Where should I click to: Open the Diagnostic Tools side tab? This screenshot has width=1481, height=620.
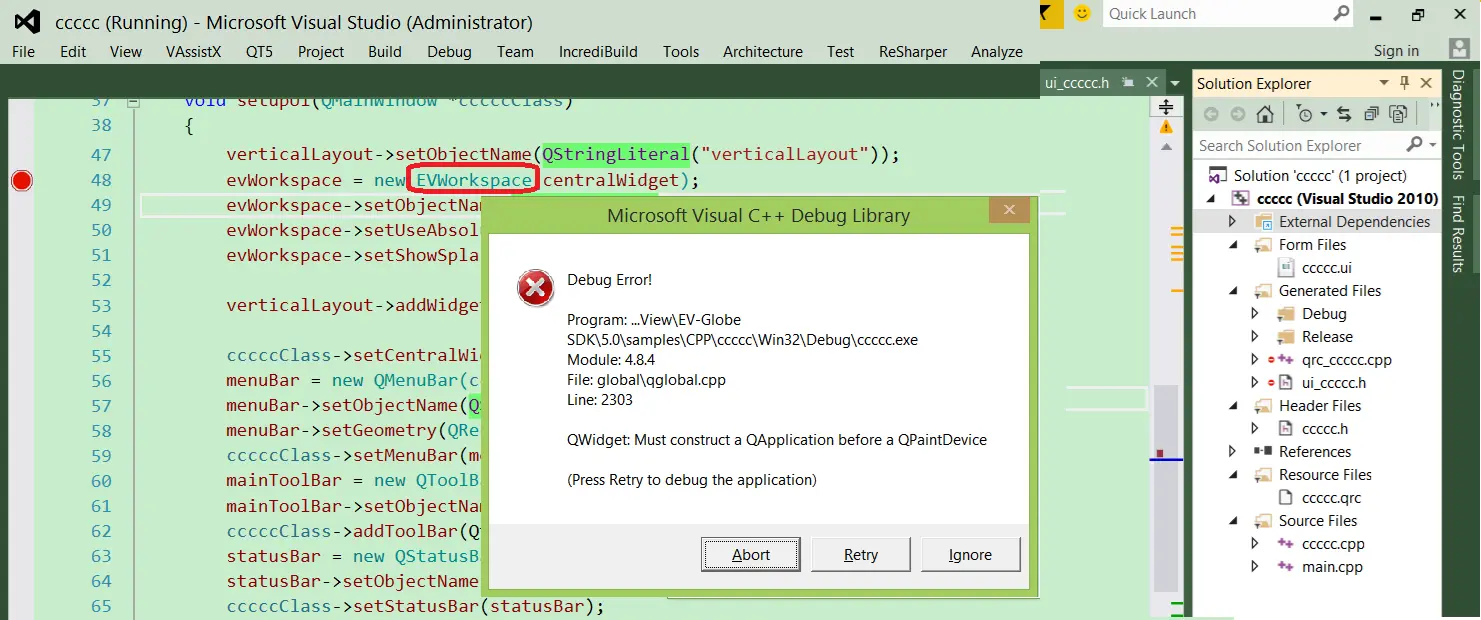click(1458, 124)
